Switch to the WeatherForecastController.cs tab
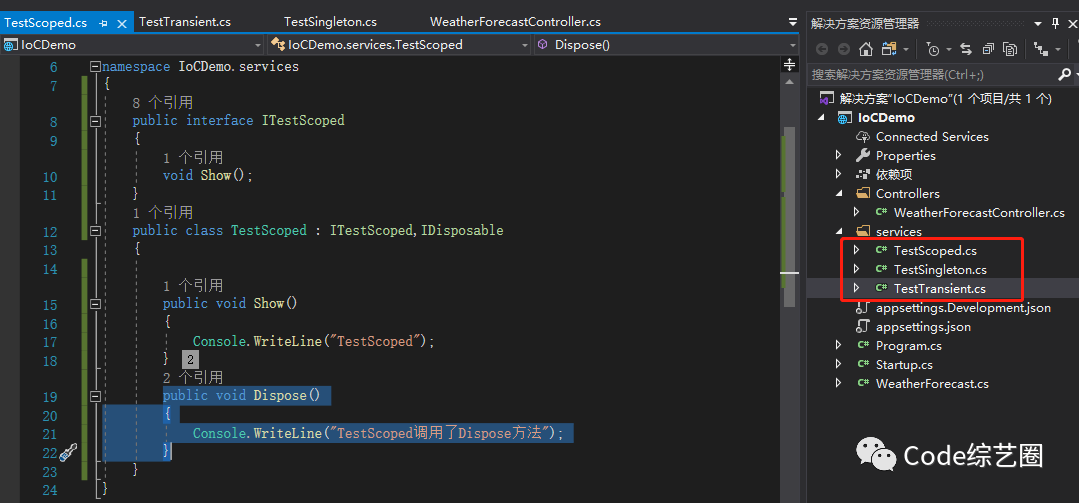This screenshot has height=503, width=1079. coord(515,22)
